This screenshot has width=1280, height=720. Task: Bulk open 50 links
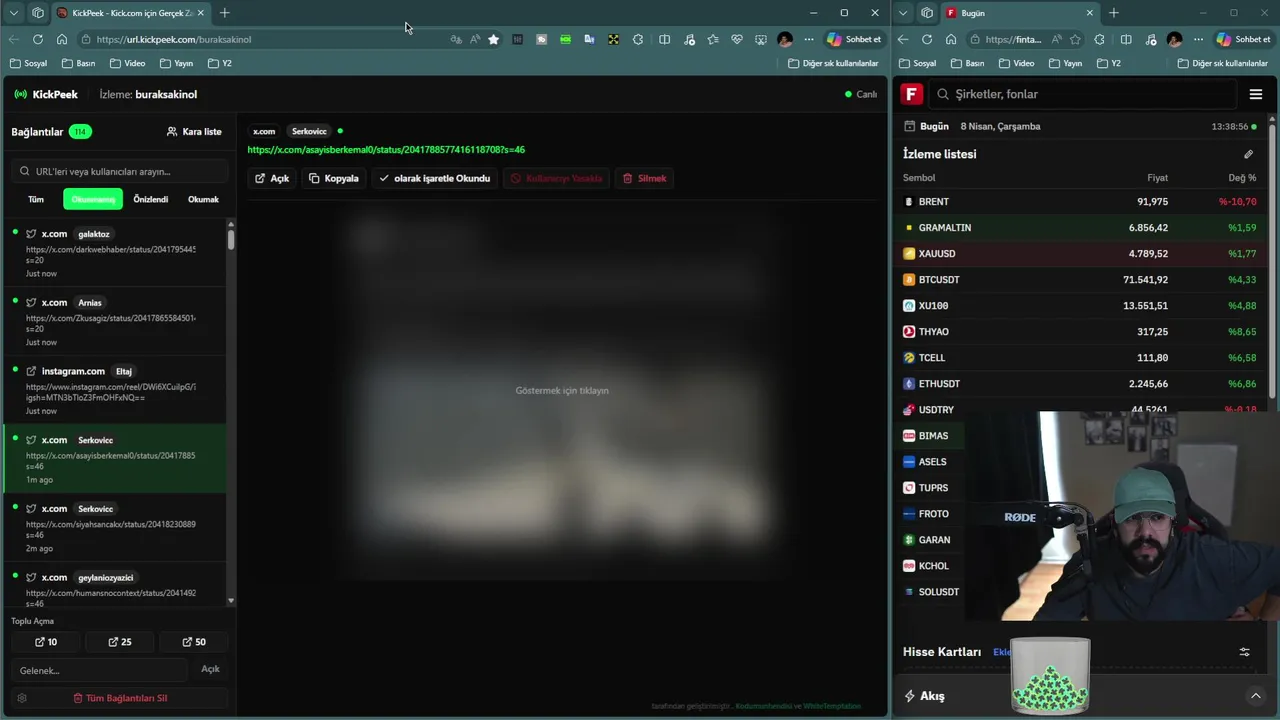pos(194,642)
